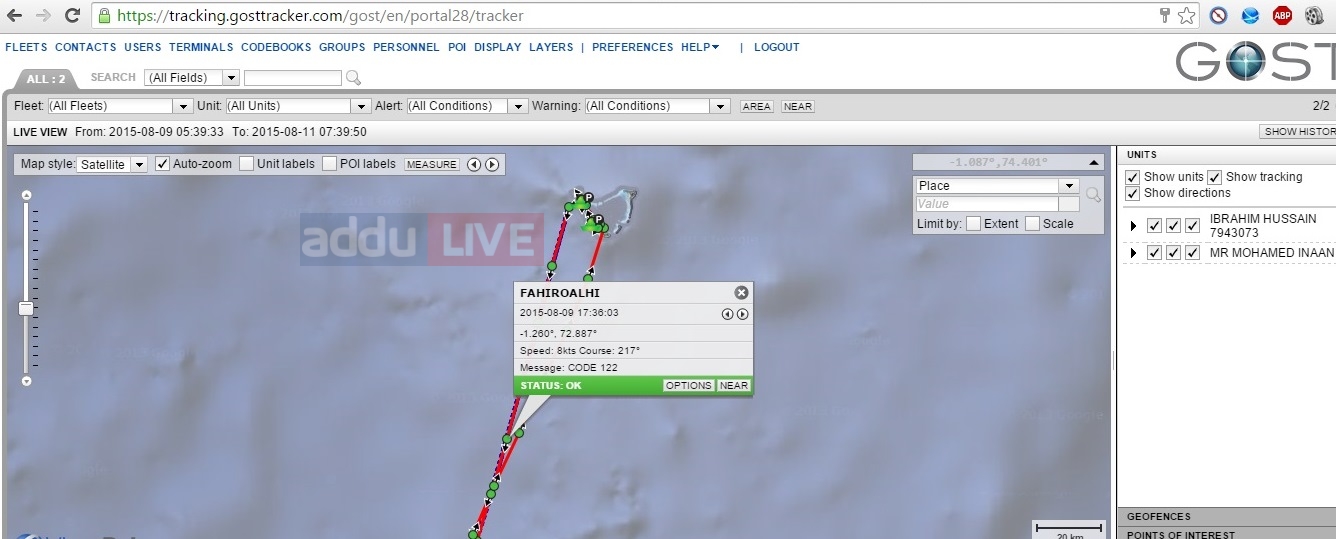This screenshot has height=539, width=1336.
Task: Click the MEASURE button
Action: coord(432,164)
